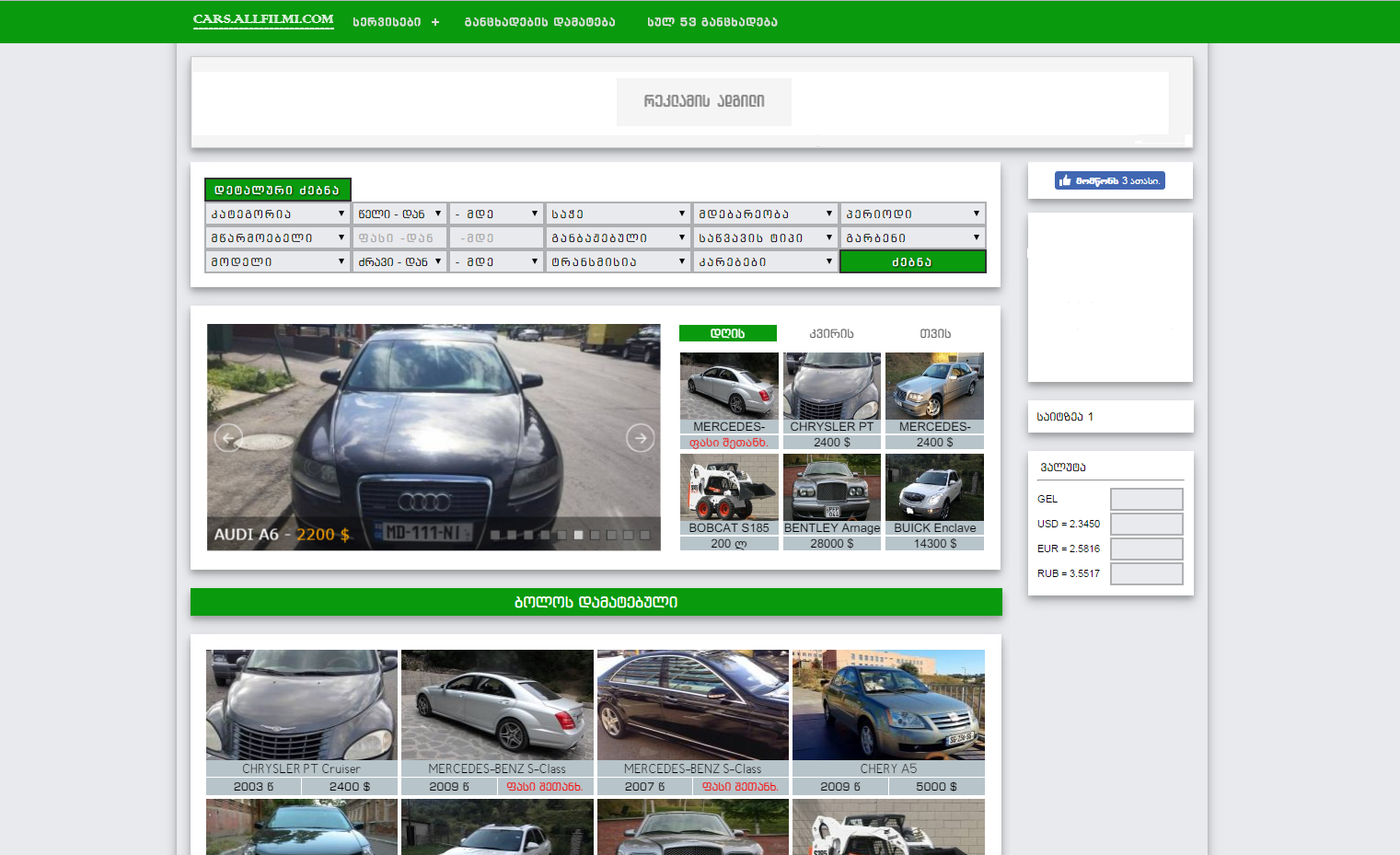Click the last carousel indicator dot
Viewport: 1400px width, 855px height.
(644, 535)
